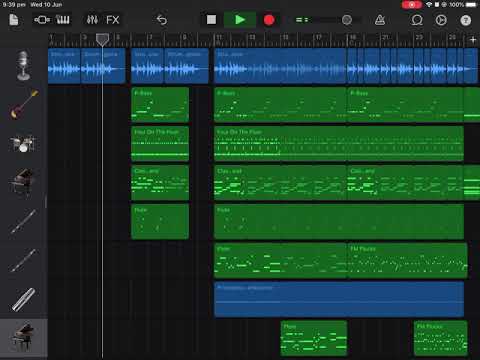The height and width of the screenshot is (360, 480).
Task: Tap the battery icon in status bar
Action: click(471, 5)
